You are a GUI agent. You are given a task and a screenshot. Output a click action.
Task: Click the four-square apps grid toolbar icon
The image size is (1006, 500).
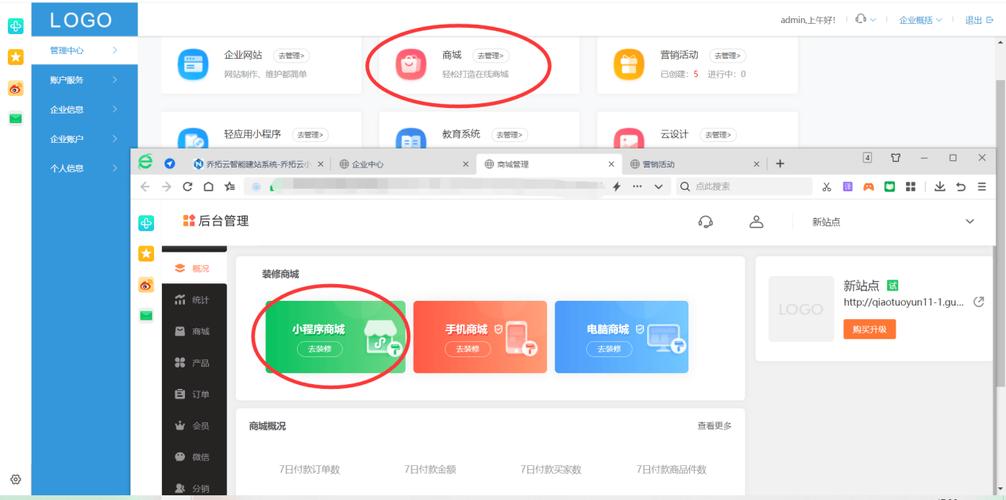pos(910,187)
